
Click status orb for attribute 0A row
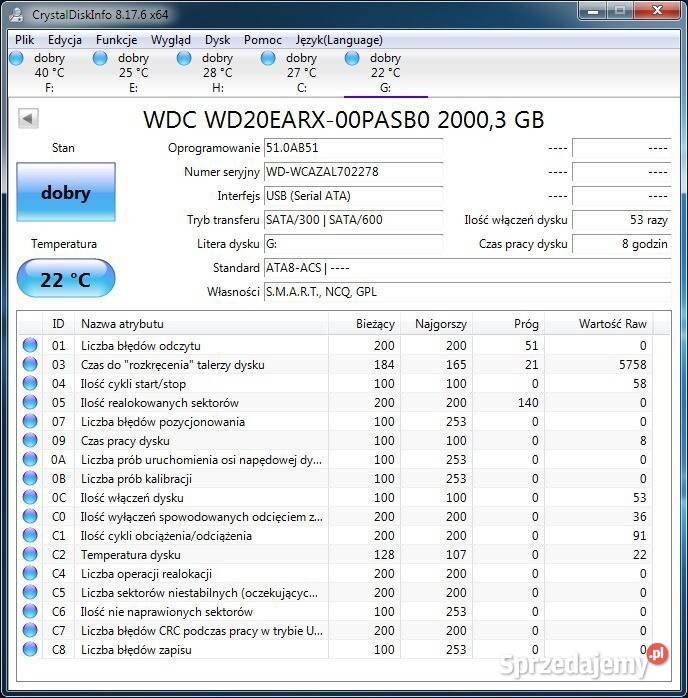[30, 459]
